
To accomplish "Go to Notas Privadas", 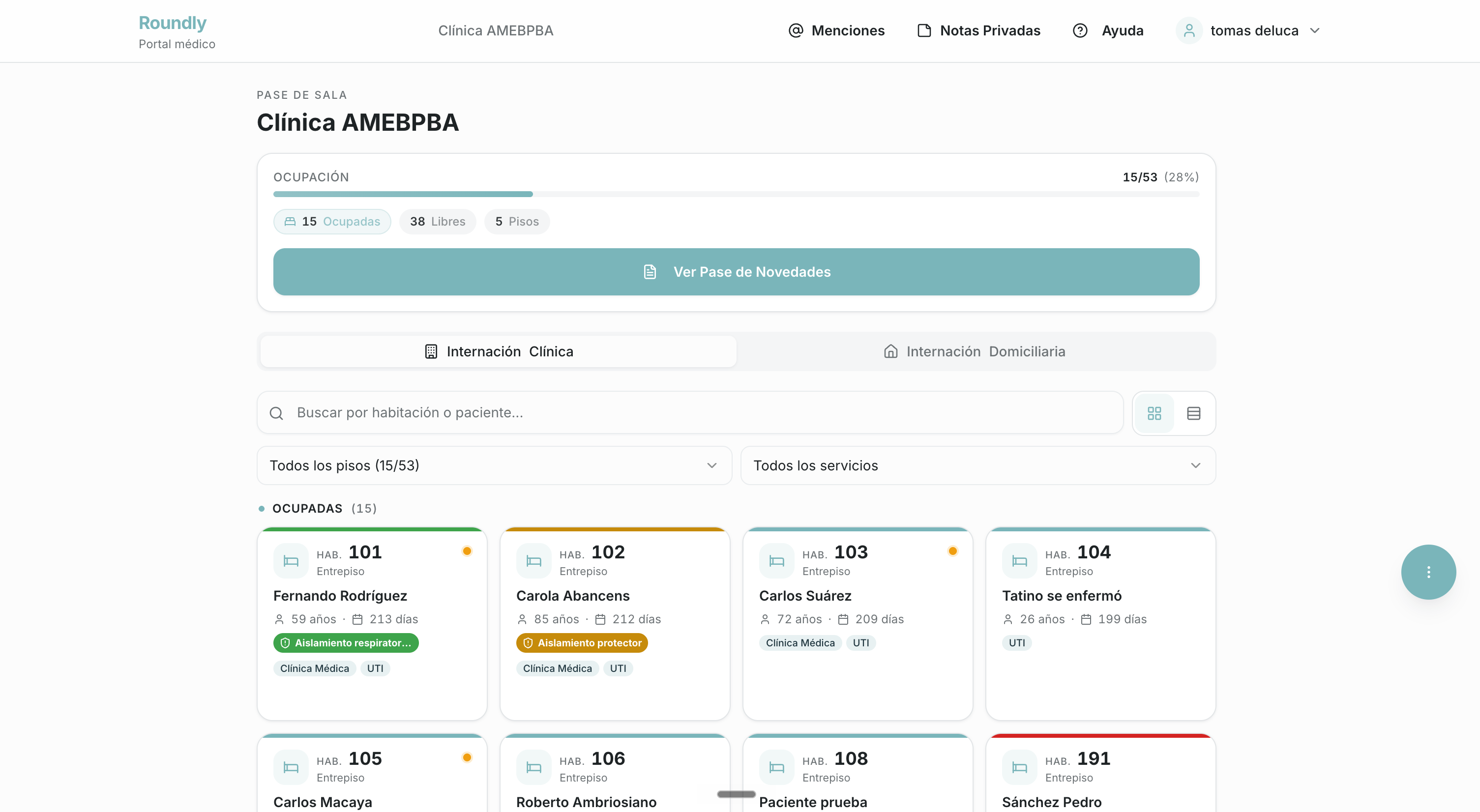I will pos(979,30).
